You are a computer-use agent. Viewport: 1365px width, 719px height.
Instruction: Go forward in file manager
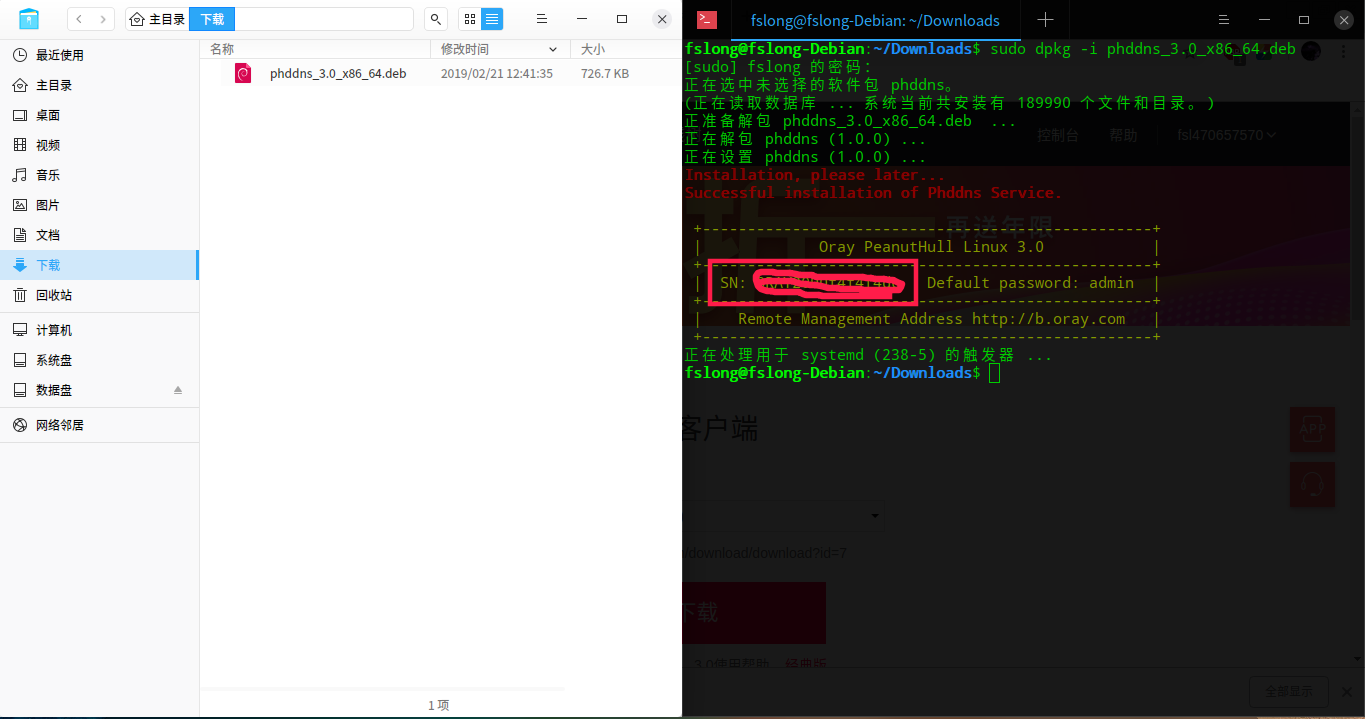(x=104, y=19)
